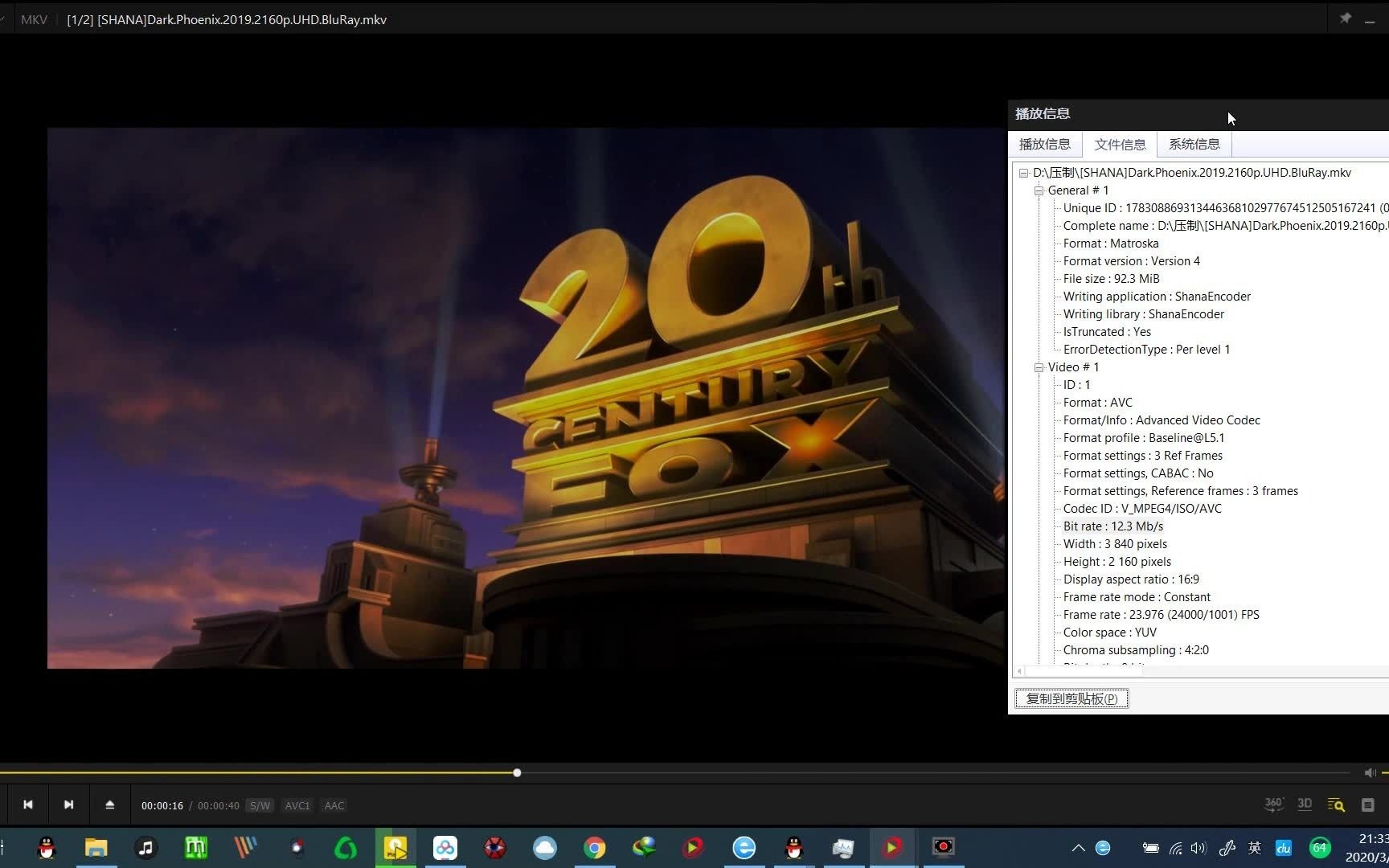Select the 'File size : 92.3 MiB' row
This screenshot has height=868, width=1389.
pos(1111,279)
